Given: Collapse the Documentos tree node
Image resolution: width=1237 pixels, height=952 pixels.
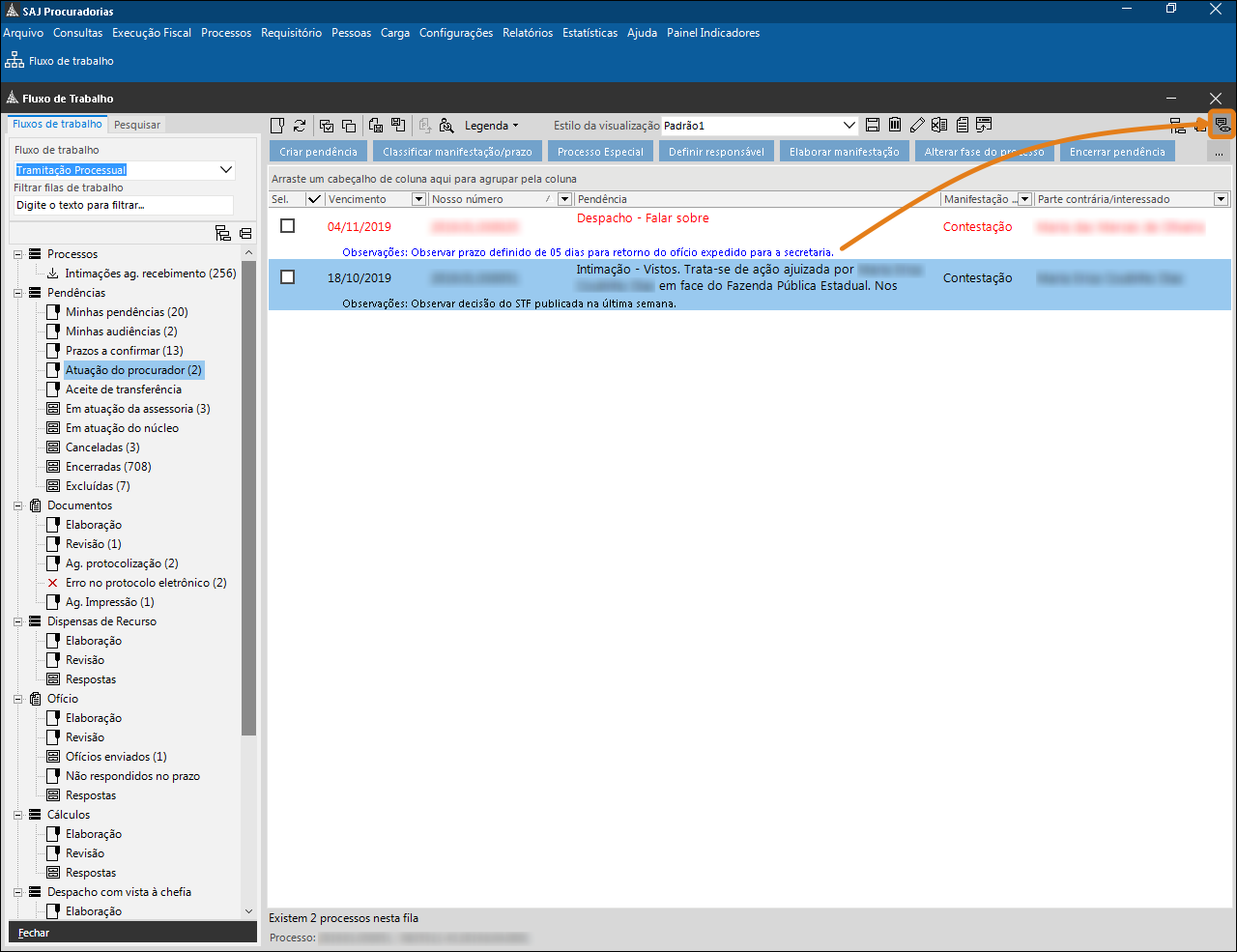Looking at the screenshot, I should coord(18,505).
